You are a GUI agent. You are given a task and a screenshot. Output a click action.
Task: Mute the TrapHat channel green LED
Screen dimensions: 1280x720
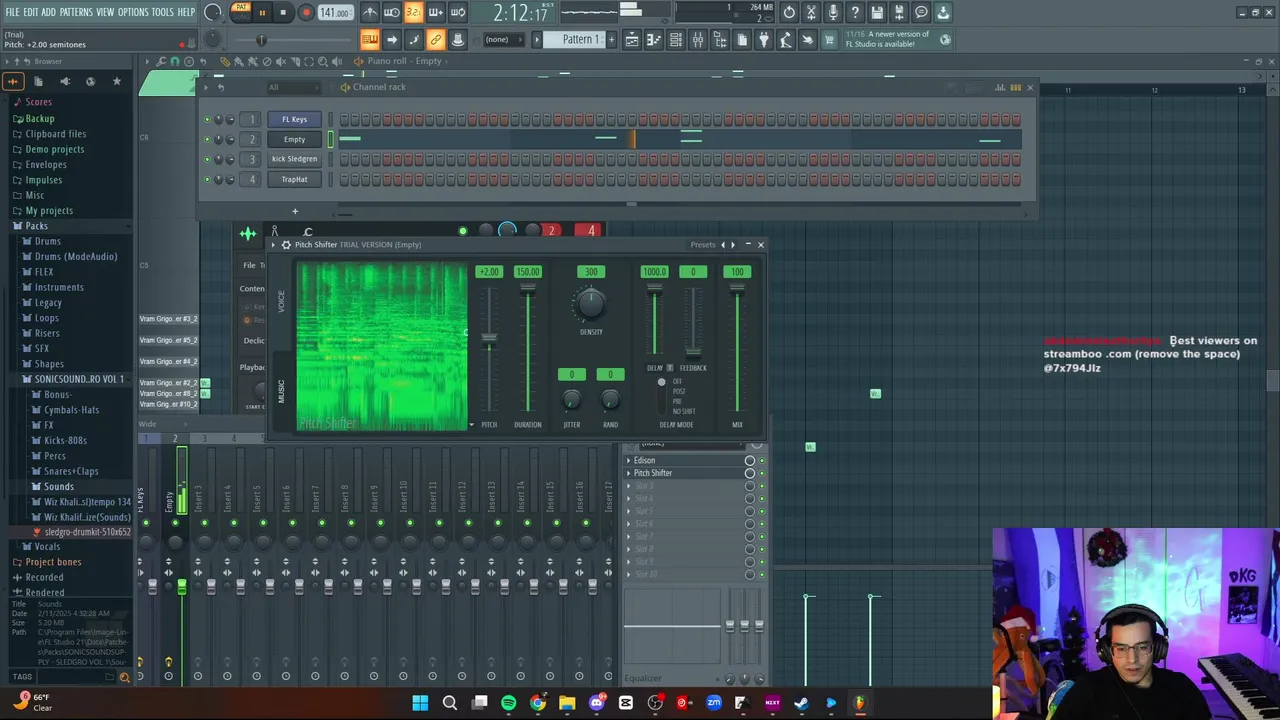click(207, 180)
